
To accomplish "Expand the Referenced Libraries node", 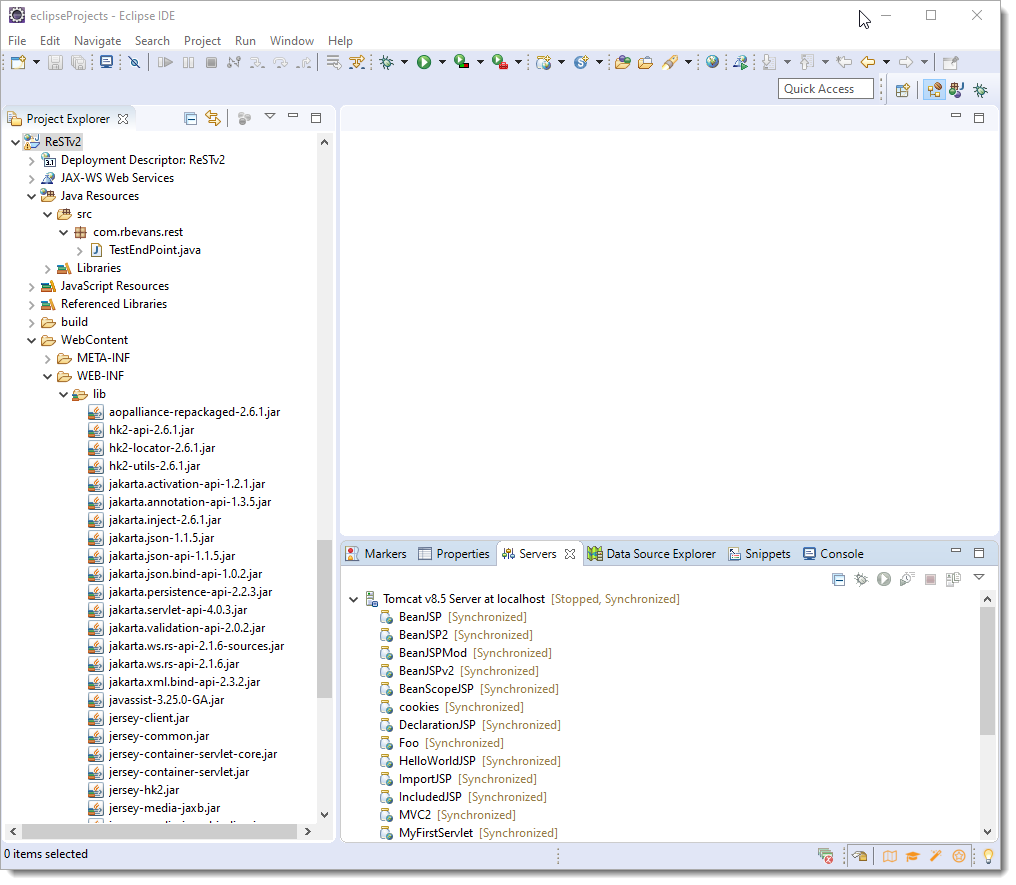I will (x=31, y=305).
